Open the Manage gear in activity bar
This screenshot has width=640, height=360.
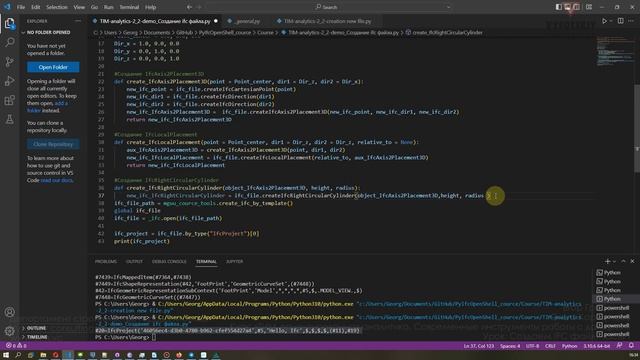[x=9, y=331]
